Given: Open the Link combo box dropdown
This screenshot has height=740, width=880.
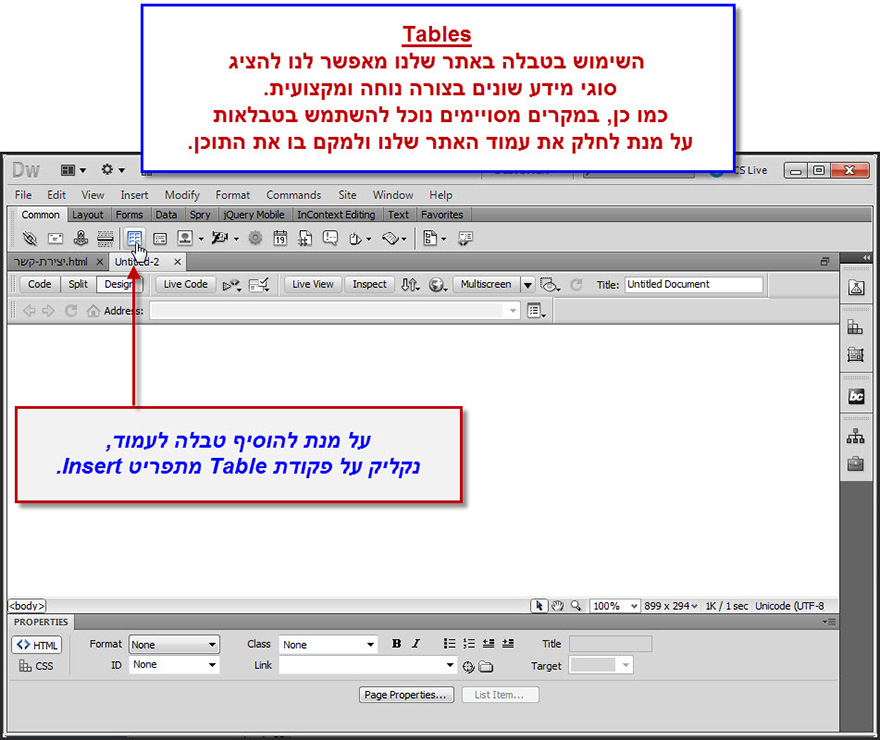Looking at the screenshot, I should point(450,665).
